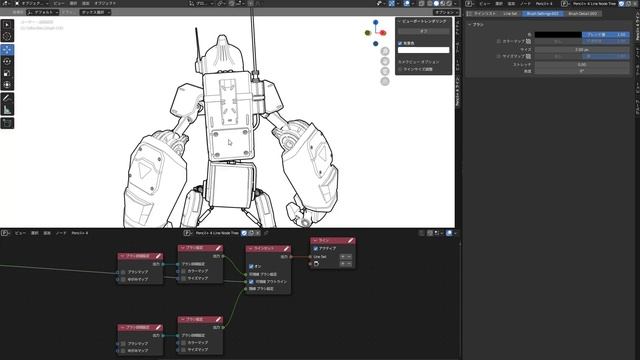Open the shading options dropdown arrow in header
The width and height of the screenshot is (640, 360).
[455, 3]
